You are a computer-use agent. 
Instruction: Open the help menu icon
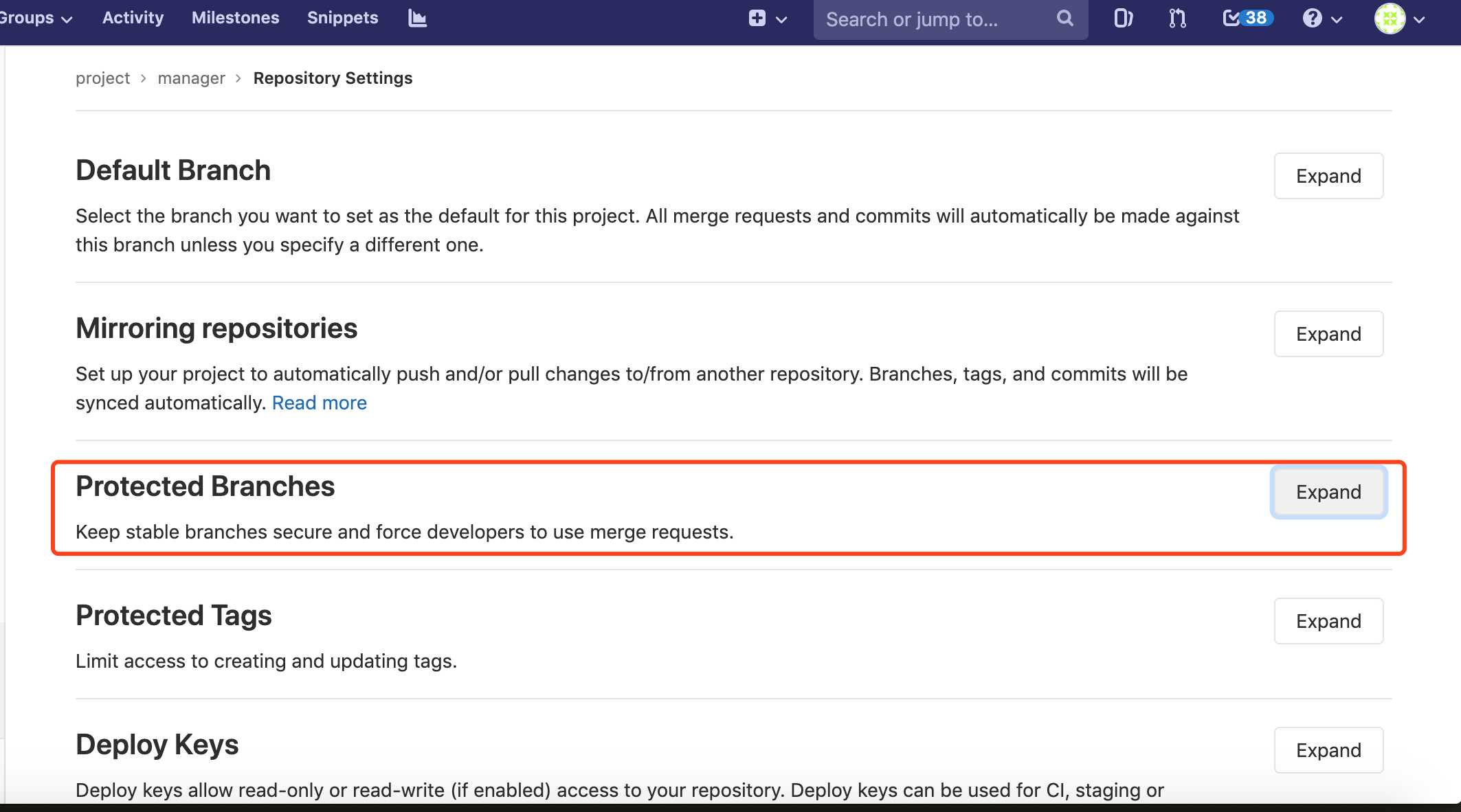coord(1310,18)
